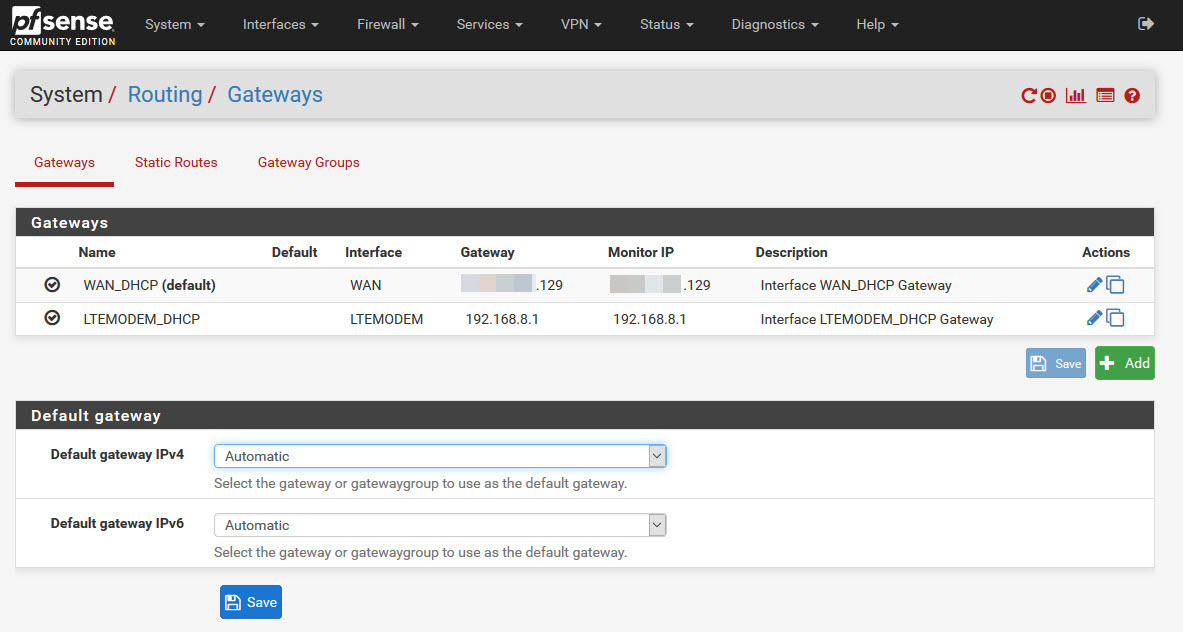Image resolution: width=1183 pixels, height=632 pixels.
Task: Toggle the WAN_DHCP gateway status check icon
Action: click(x=52, y=285)
